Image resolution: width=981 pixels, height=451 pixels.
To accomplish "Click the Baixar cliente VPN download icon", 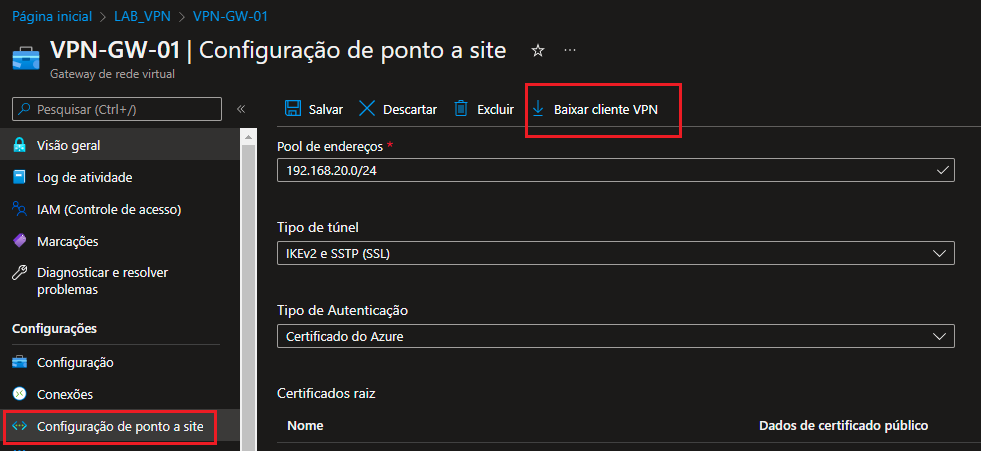I will click(x=538, y=109).
